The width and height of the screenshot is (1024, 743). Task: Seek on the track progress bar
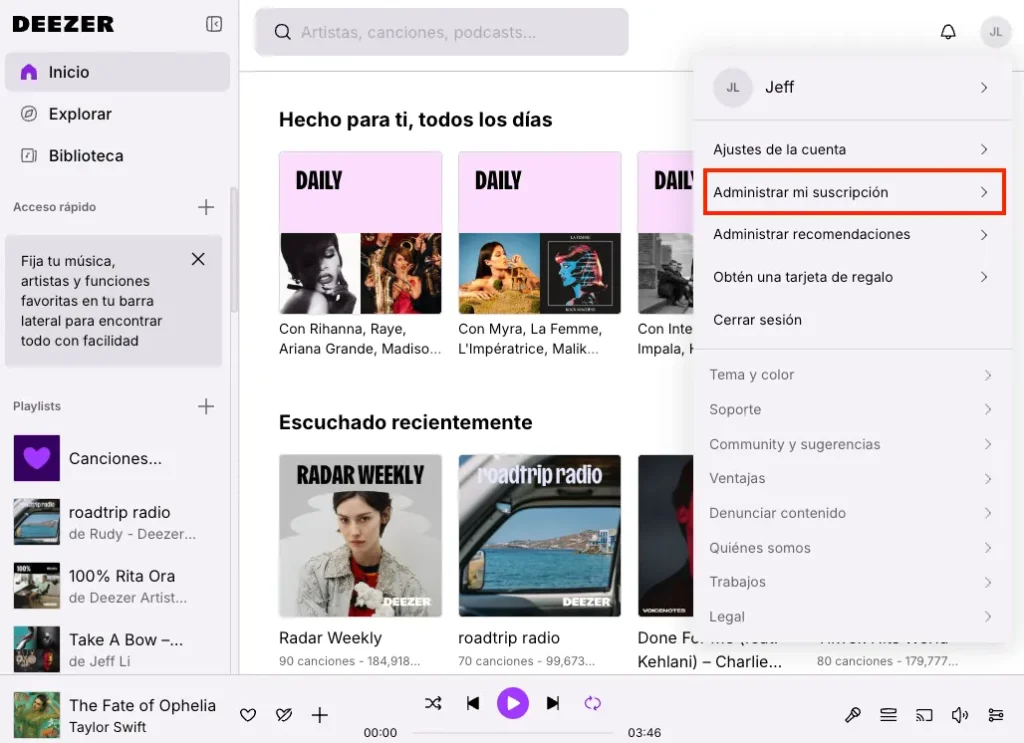click(513, 733)
